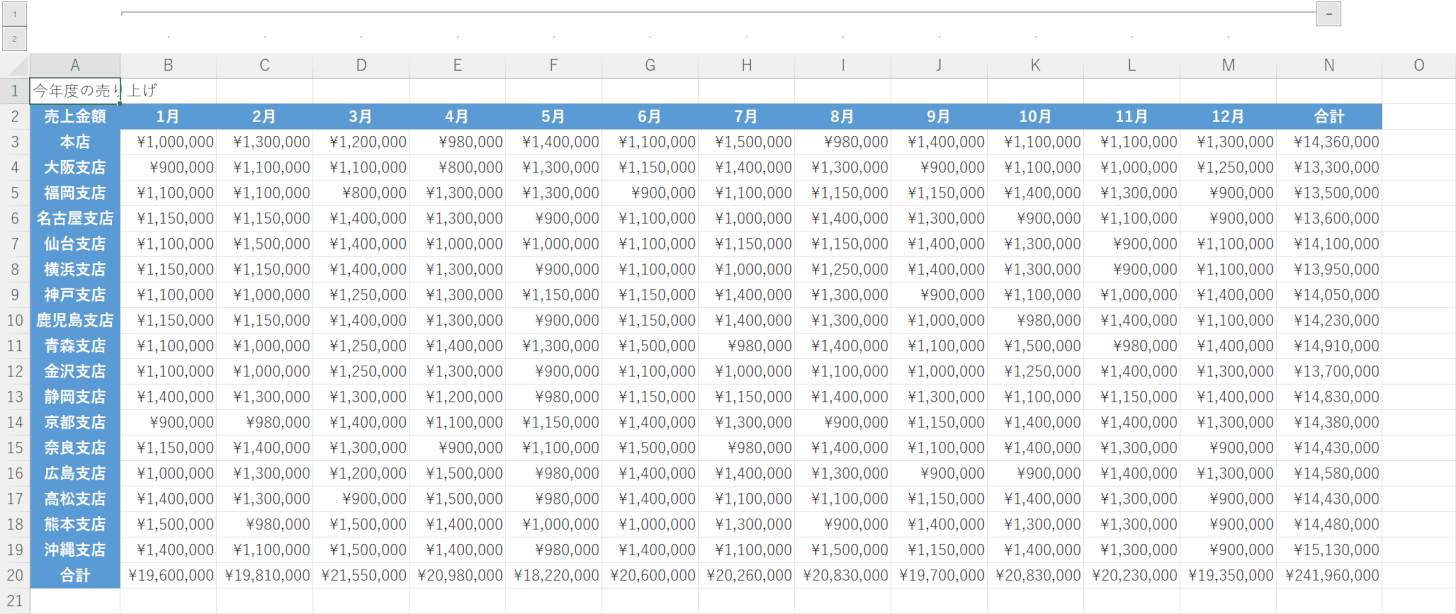The width and height of the screenshot is (1456, 614).
Task: Select the 沖縄支店 label cell
Action: point(75,550)
